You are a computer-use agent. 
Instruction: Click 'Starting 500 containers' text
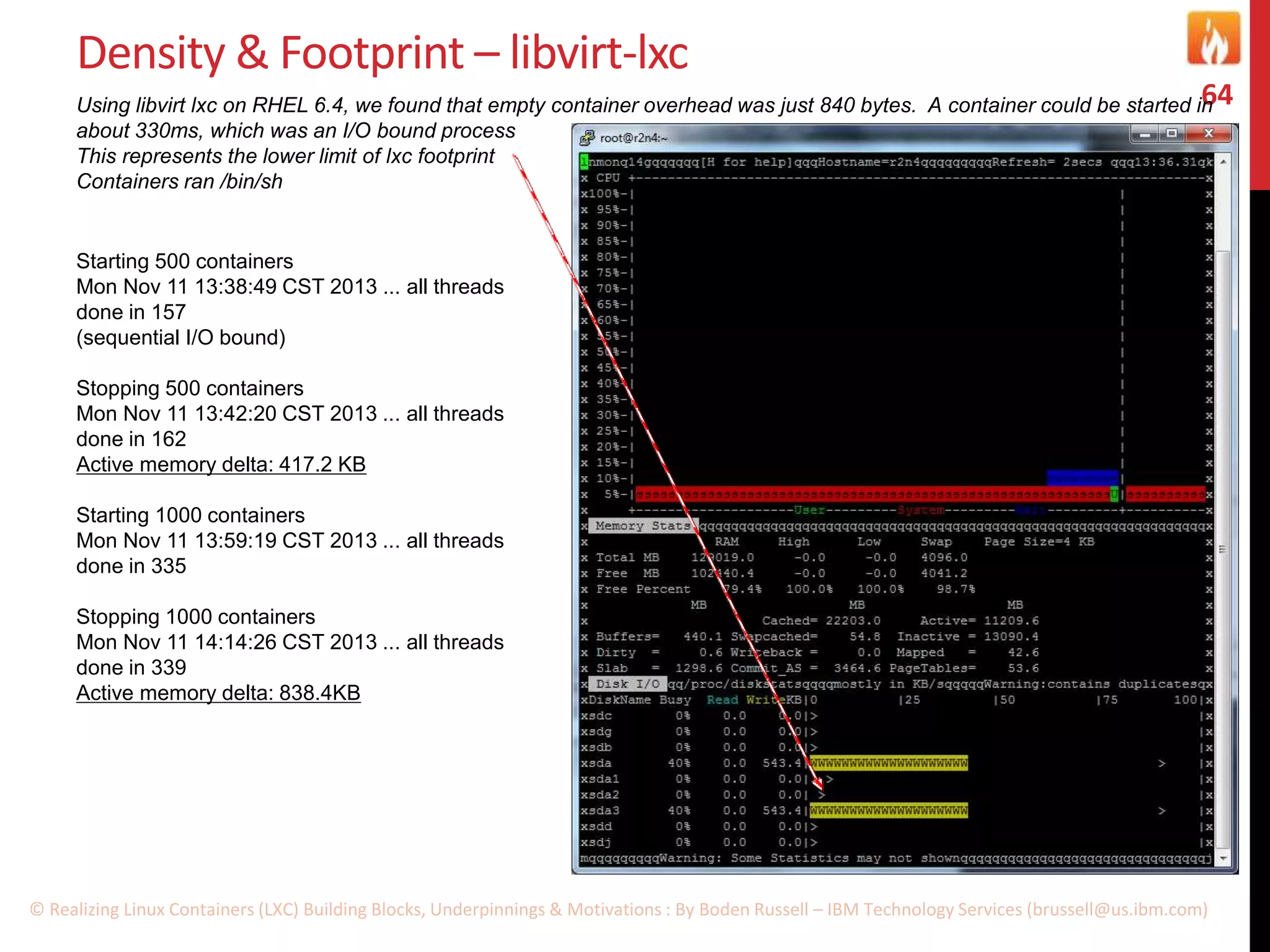185,262
